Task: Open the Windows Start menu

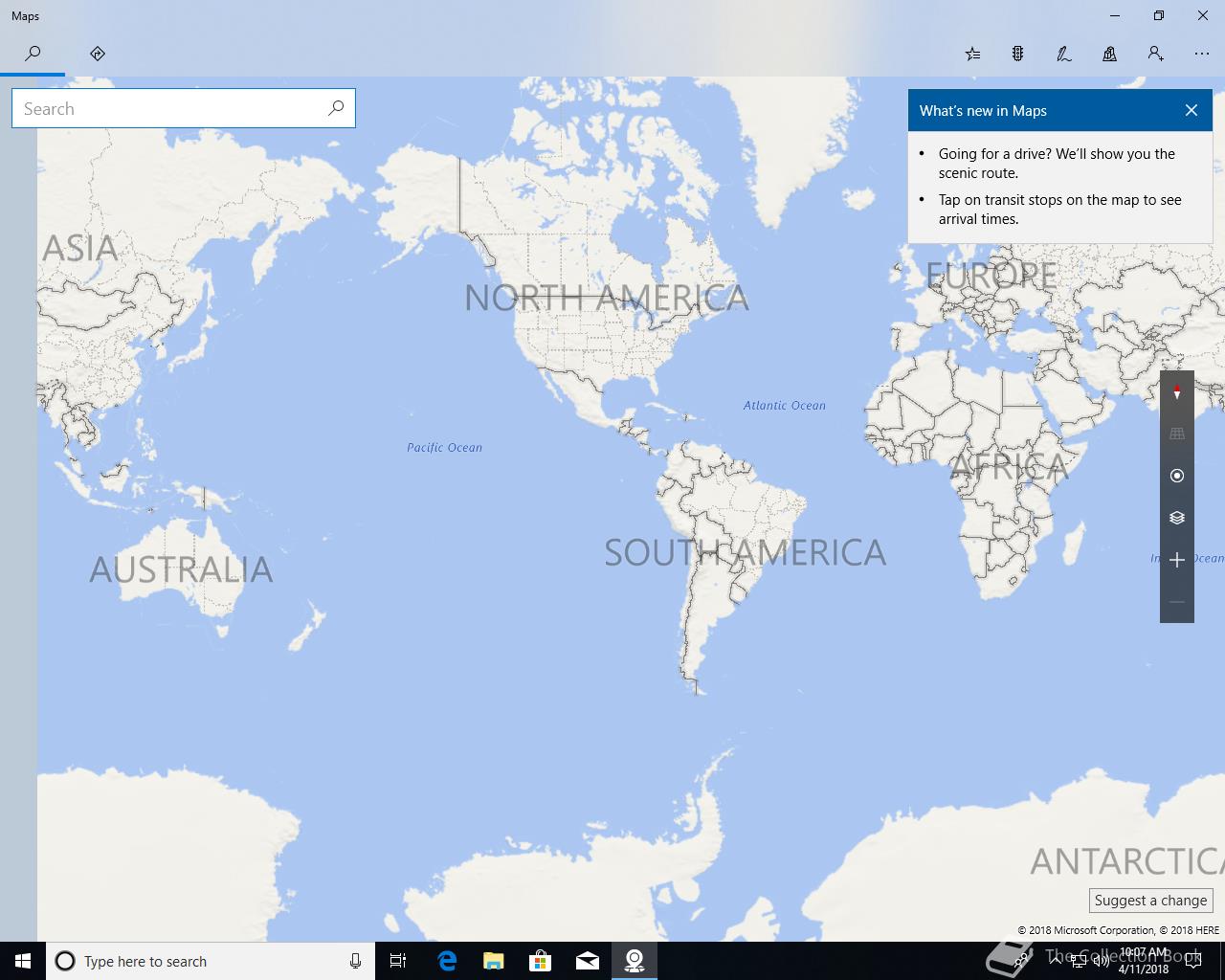Action: [23, 961]
